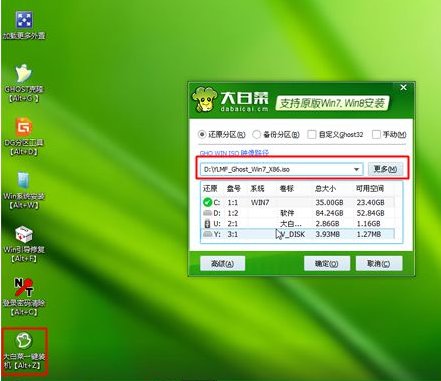Click the 系统 column header
The width and height of the screenshot is (441, 381).
coord(257,188)
